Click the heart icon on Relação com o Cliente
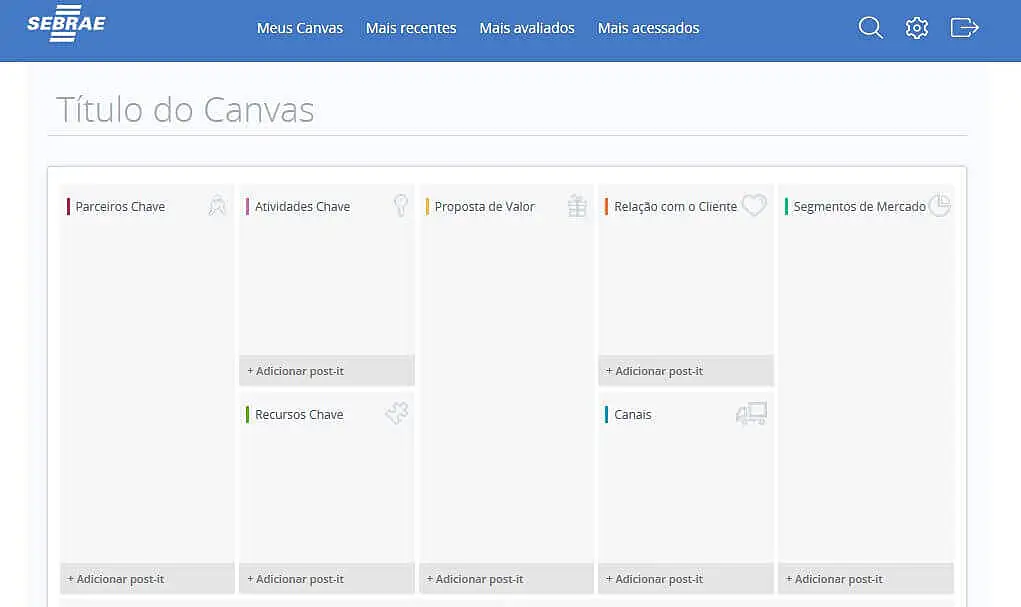Image resolution: width=1021 pixels, height=607 pixels. click(x=754, y=205)
